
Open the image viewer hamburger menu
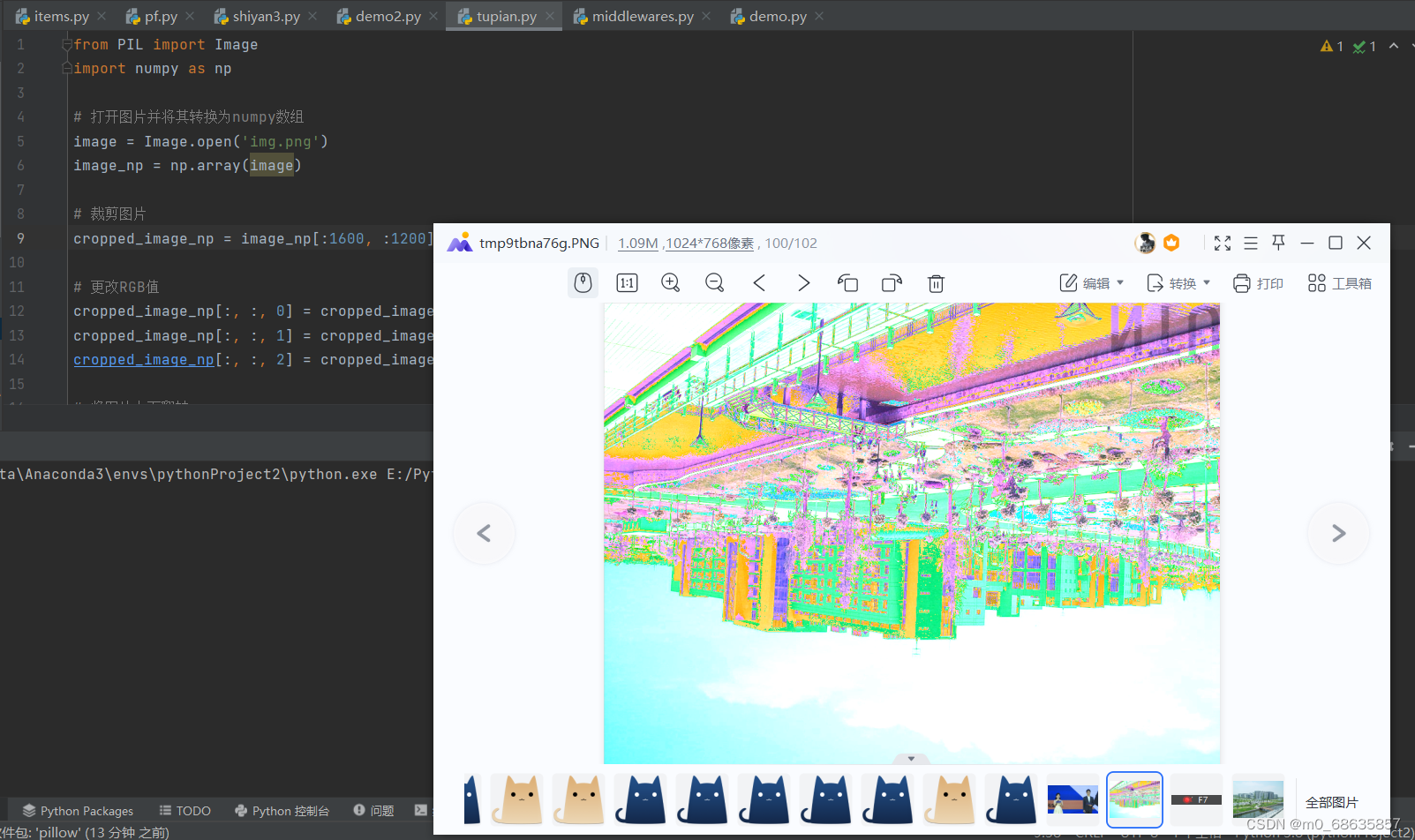[1251, 244]
